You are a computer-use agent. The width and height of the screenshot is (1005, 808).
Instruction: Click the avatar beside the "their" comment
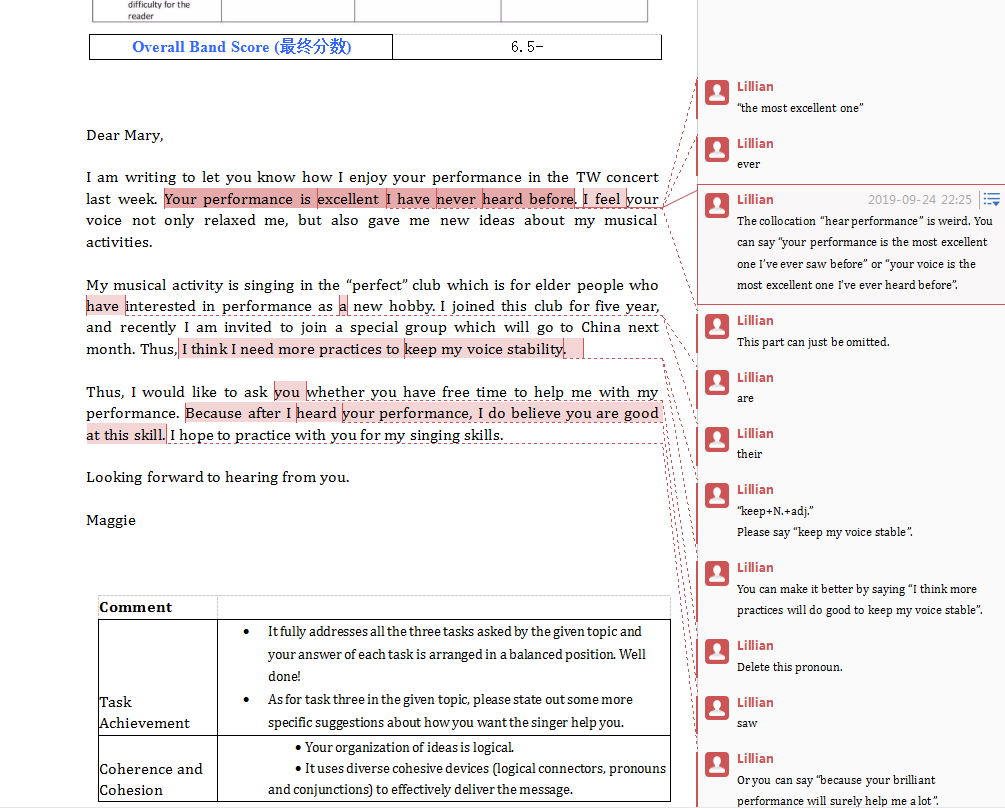[x=717, y=439]
